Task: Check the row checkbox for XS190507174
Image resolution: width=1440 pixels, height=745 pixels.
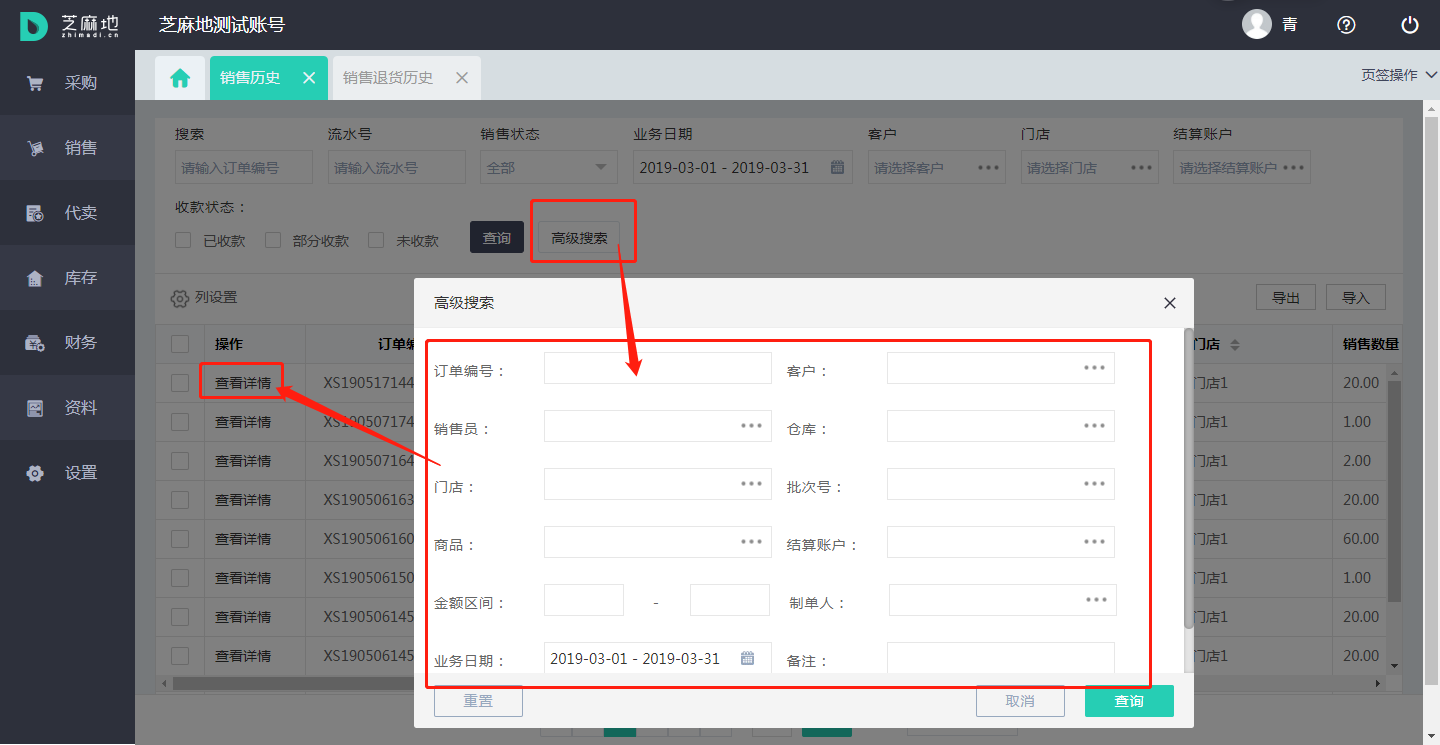Action: point(180,422)
